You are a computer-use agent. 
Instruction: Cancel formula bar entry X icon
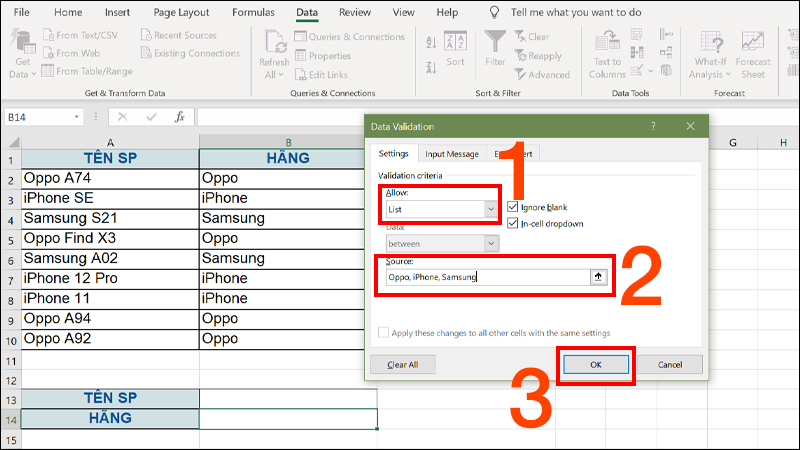point(122,117)
